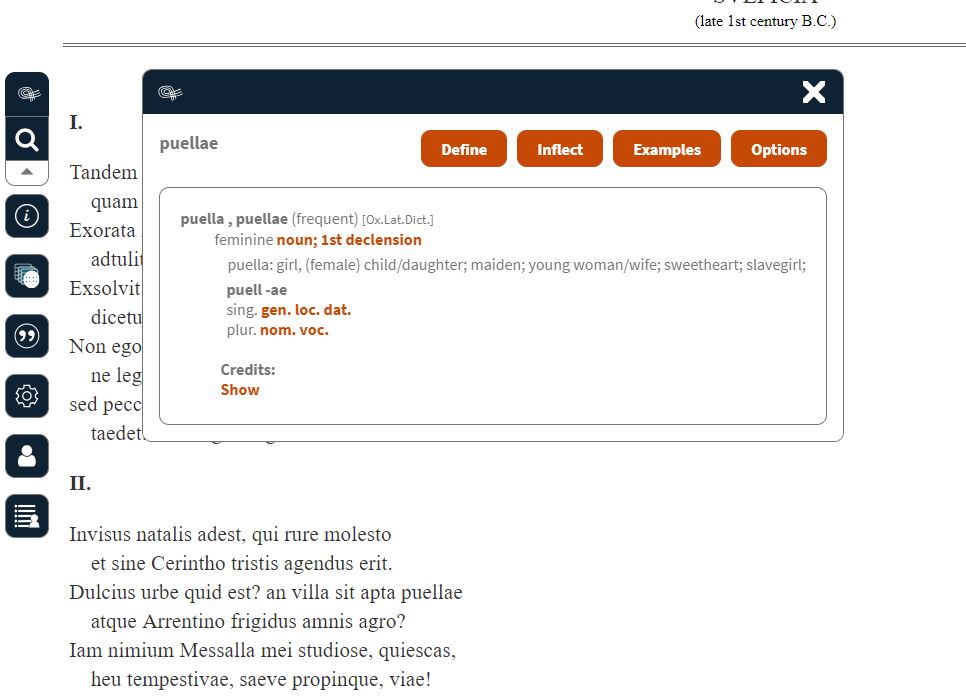Open the inflection tables panel

point(26,276)
